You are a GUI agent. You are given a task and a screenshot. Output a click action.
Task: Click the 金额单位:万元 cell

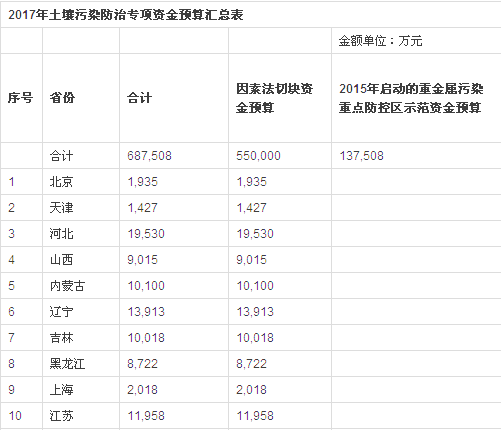pyautogui.click(x=380, y=41)
